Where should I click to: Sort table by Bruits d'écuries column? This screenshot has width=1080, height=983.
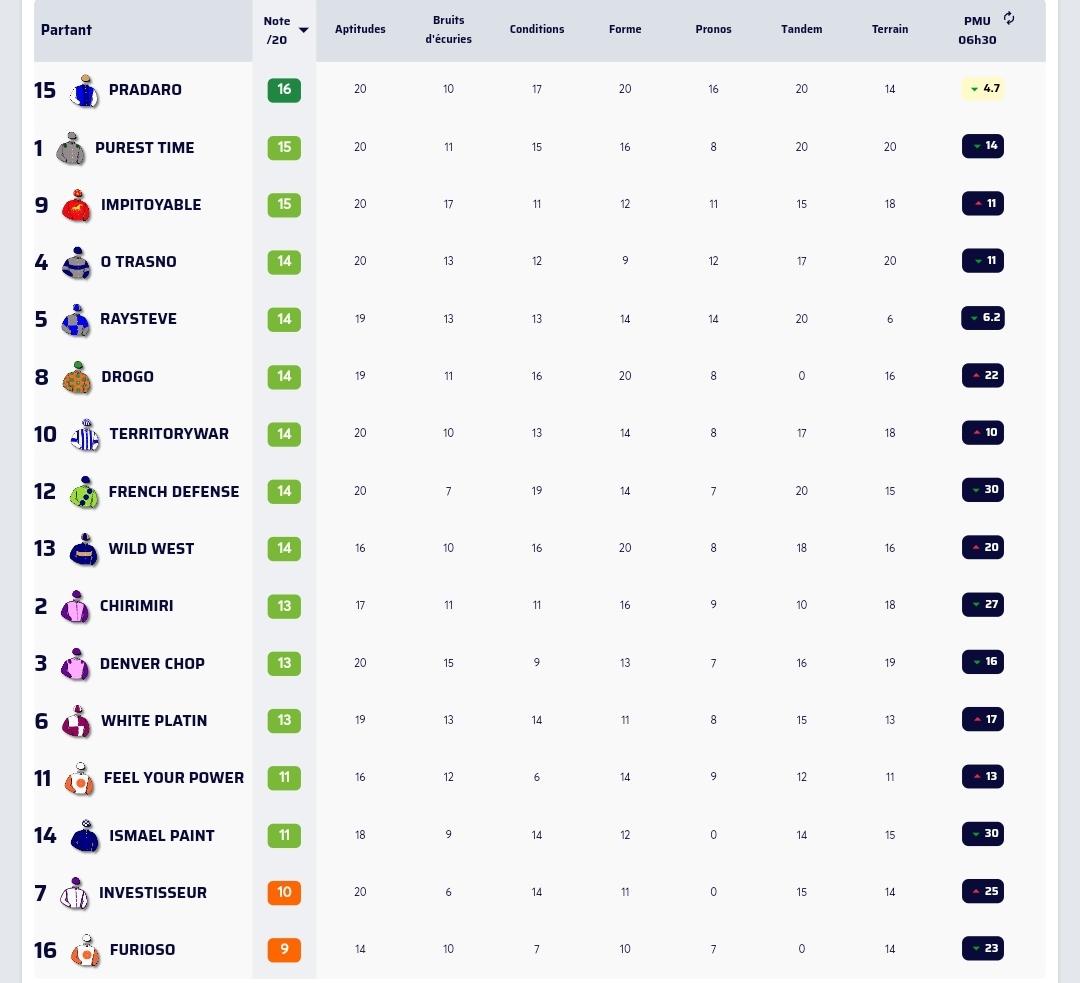click(448, 30)
